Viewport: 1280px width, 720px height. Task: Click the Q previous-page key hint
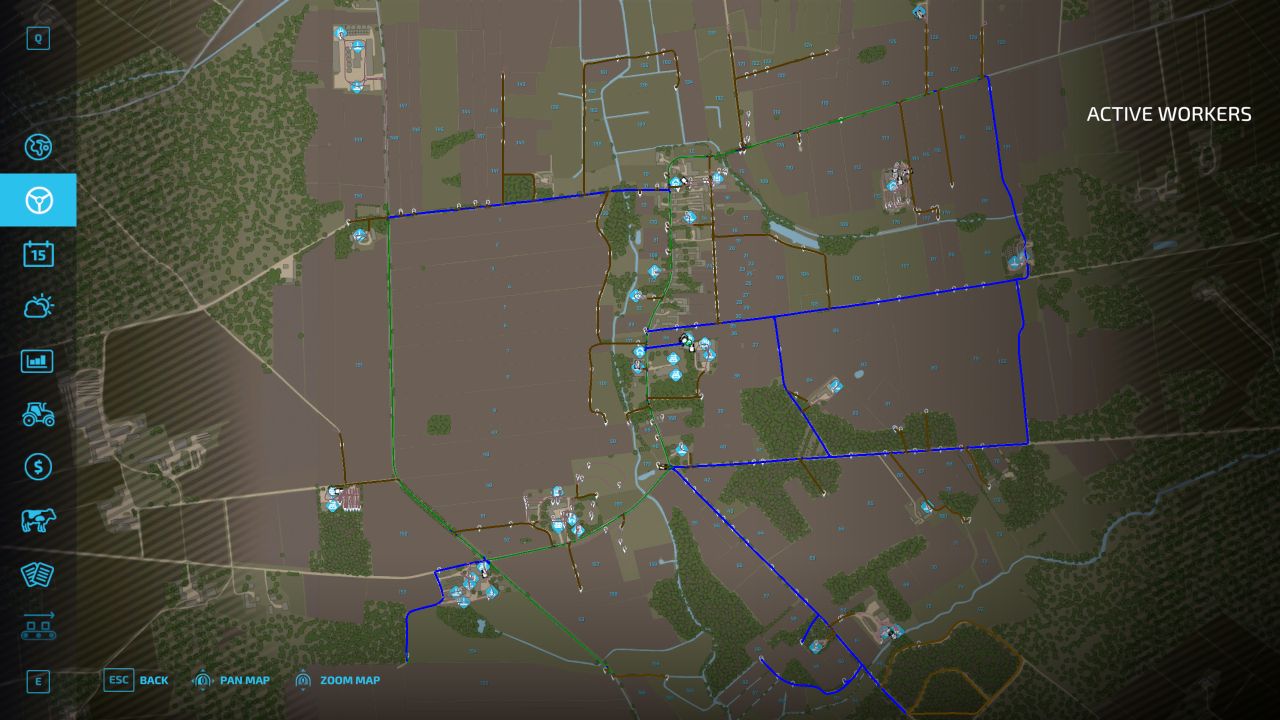coord(38,39)
